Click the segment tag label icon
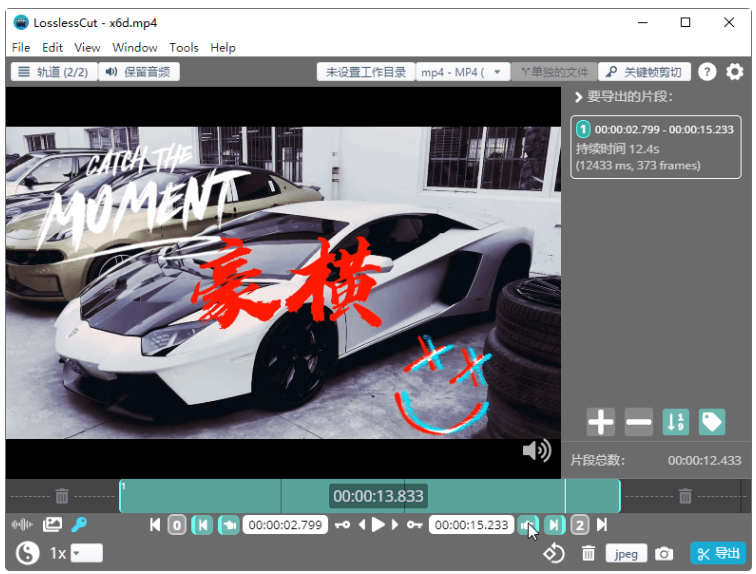 pos(712,422)
